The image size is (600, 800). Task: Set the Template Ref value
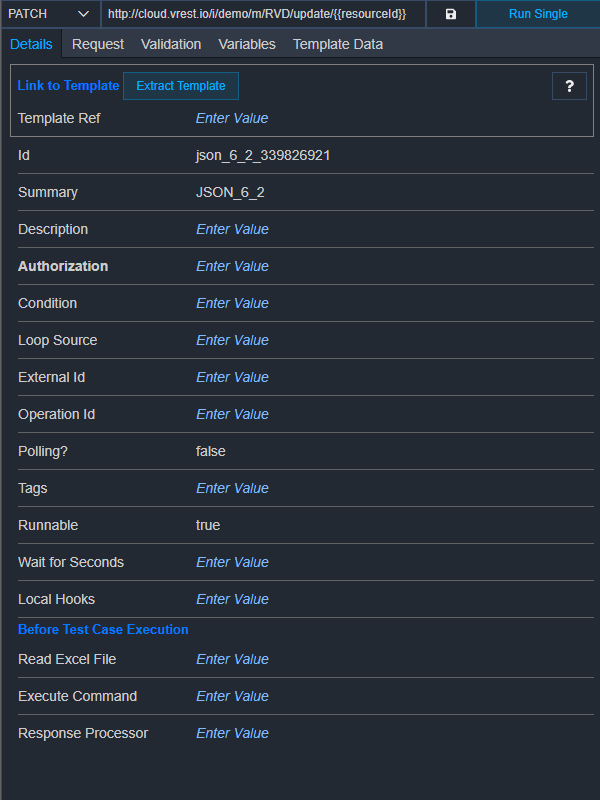[232, 118]
